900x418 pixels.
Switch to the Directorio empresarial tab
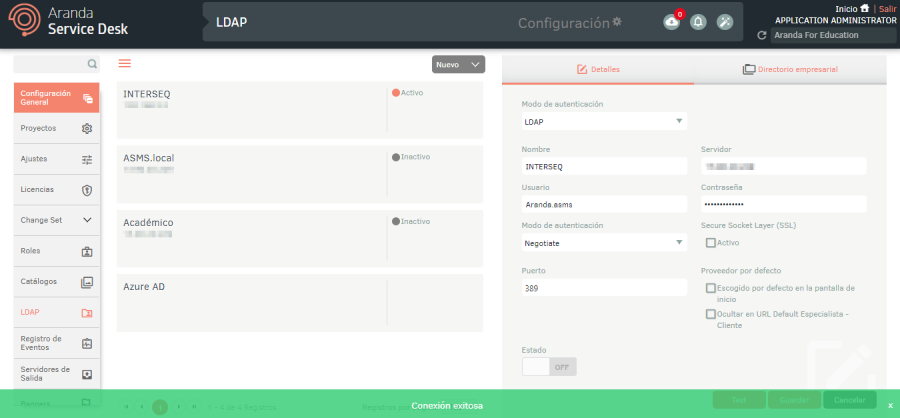coord(790,69)
